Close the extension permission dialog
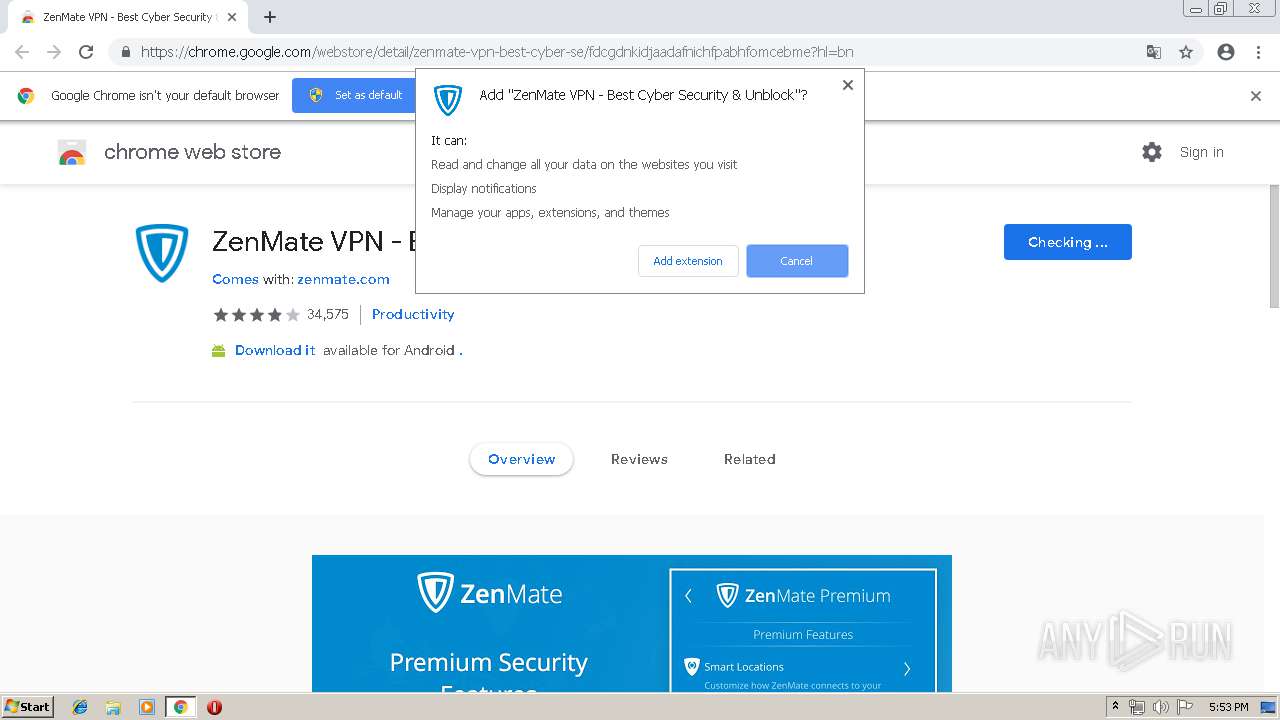Viewport: 1280px width, 720px height. (848, 85)
